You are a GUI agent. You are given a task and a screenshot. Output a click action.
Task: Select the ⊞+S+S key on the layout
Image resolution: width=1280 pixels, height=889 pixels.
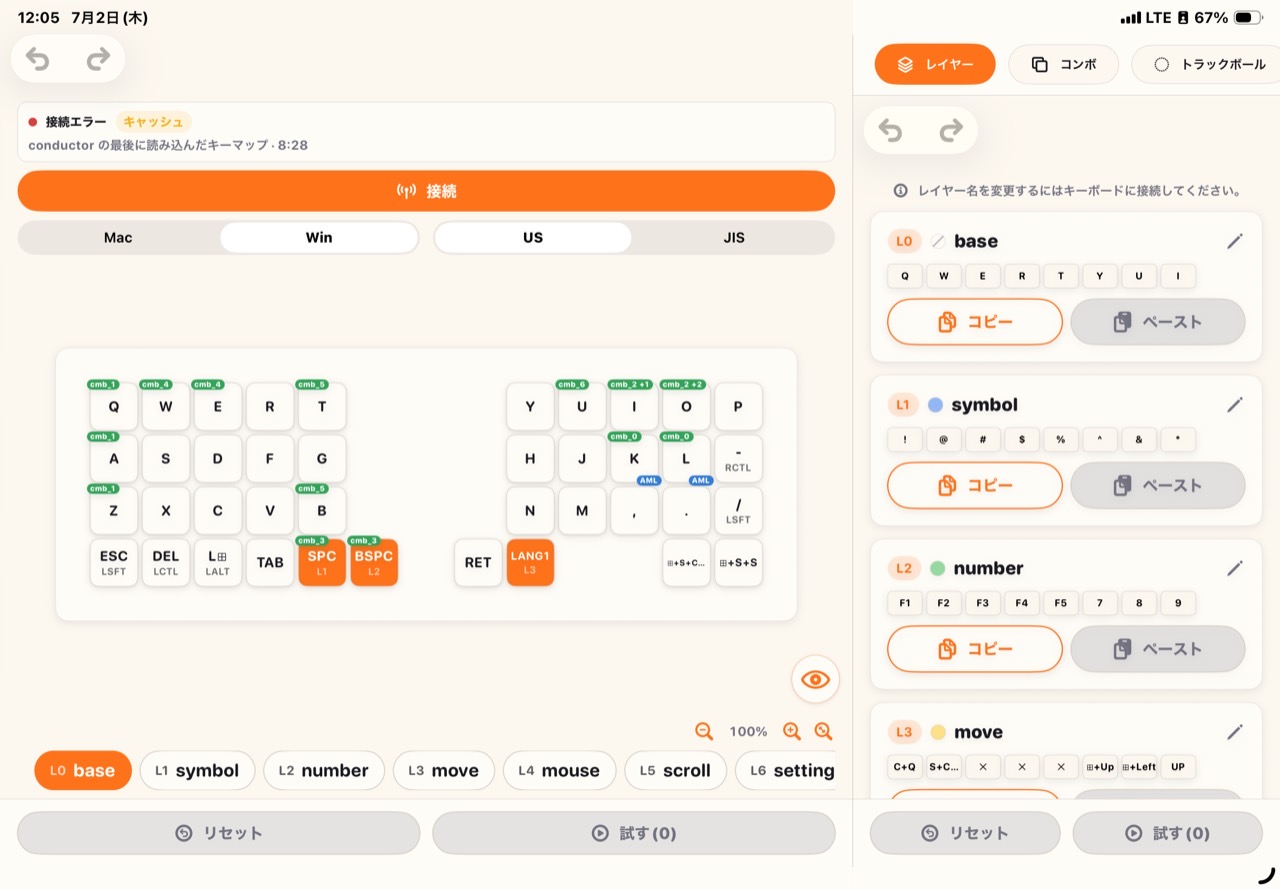tap(738, 563)
